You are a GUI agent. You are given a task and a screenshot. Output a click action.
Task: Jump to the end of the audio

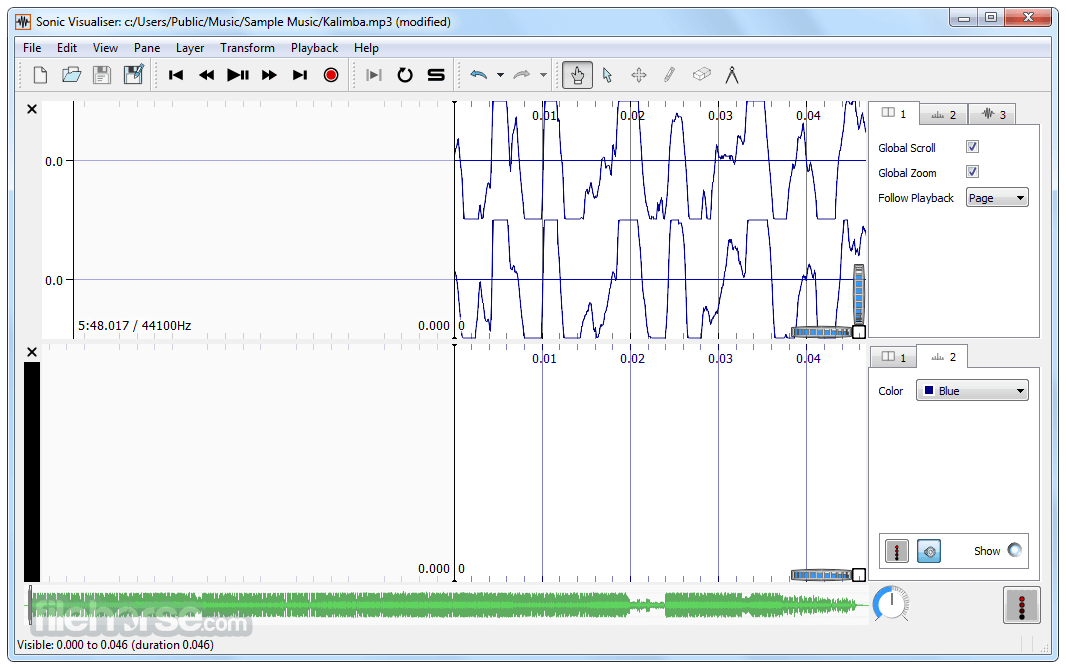(x=300, y=75)
